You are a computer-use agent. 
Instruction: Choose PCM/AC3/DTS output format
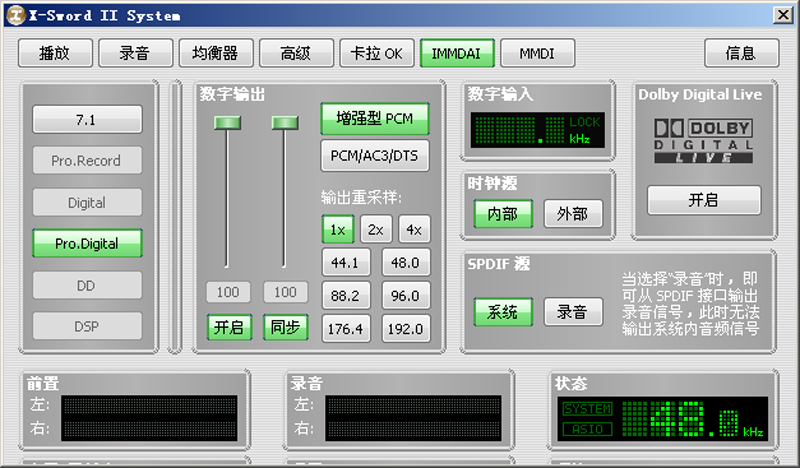(x=374, y=156)
